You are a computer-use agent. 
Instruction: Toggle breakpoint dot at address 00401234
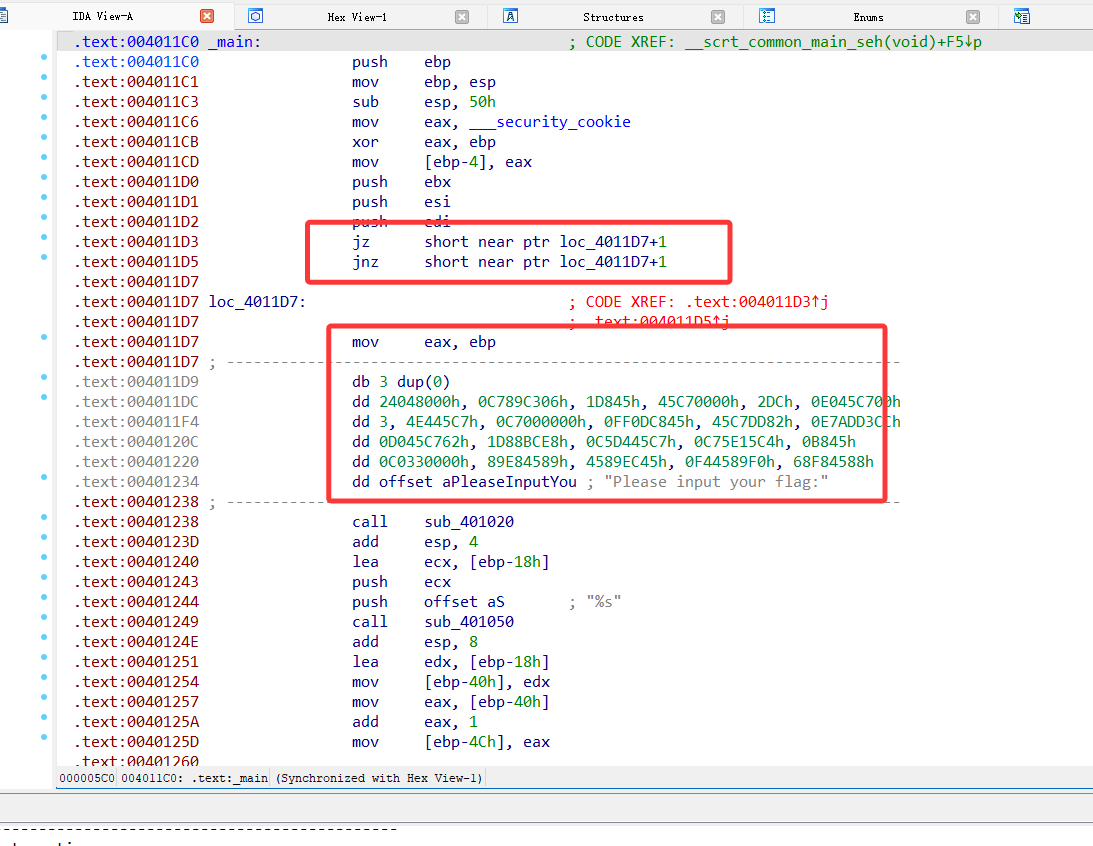[x=44, y=477]
